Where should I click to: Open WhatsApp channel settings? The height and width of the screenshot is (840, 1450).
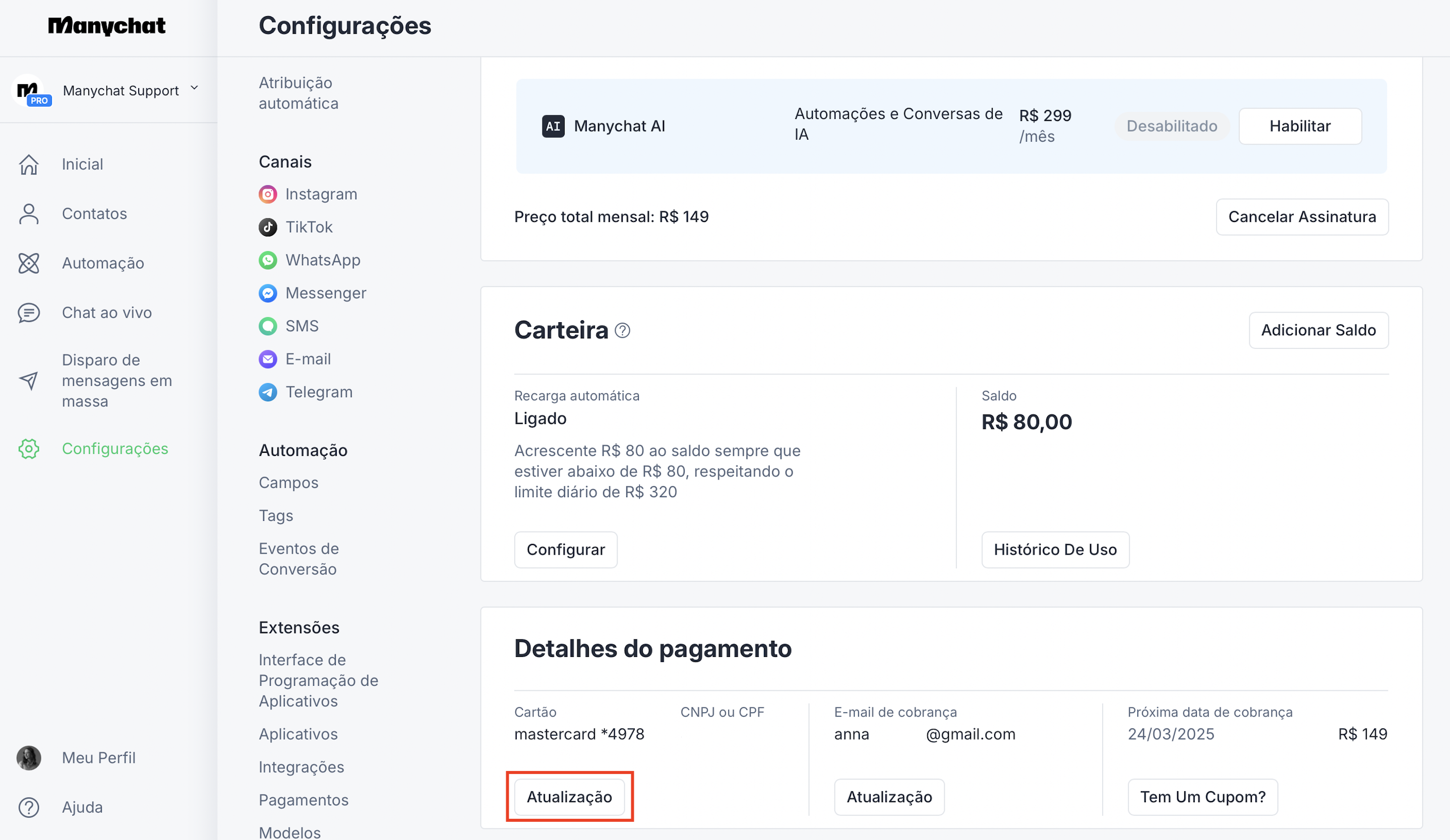[323, 260]
